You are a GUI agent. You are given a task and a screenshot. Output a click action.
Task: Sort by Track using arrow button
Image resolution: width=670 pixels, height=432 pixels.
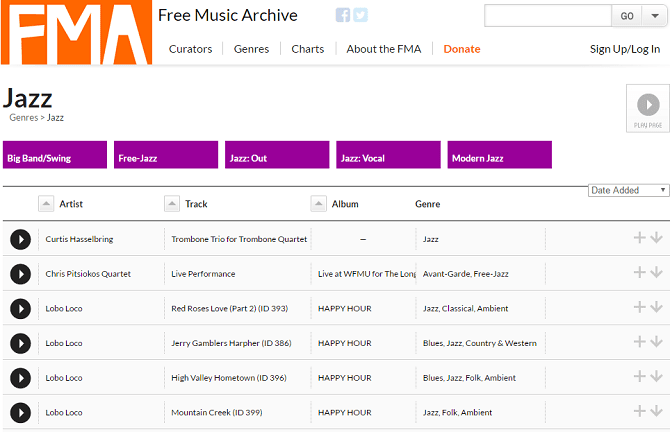coord(172,204)
